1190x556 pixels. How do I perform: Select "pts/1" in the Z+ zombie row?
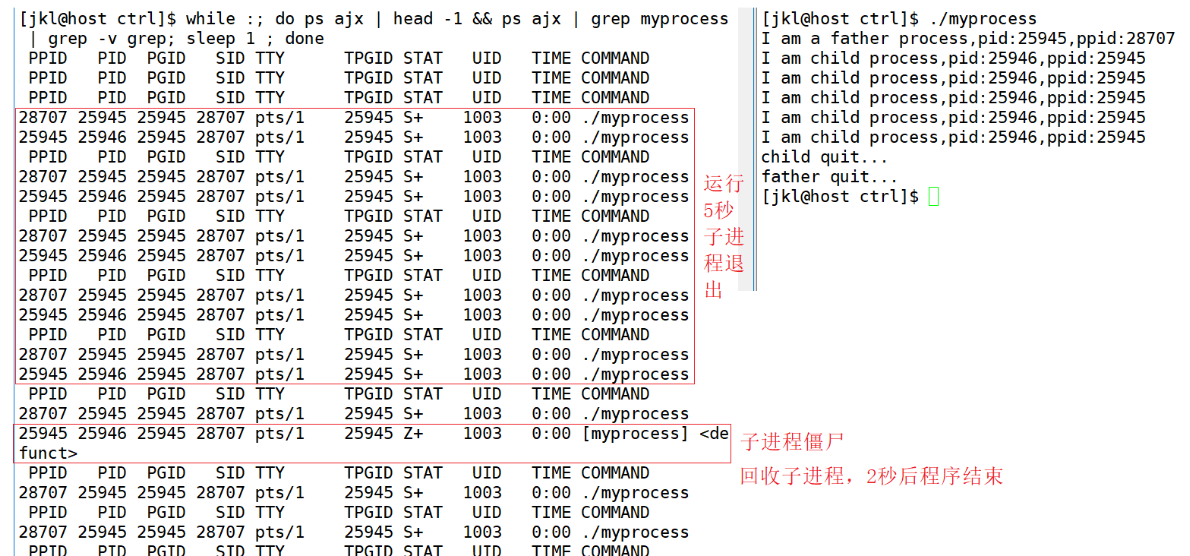click(279, 433)
